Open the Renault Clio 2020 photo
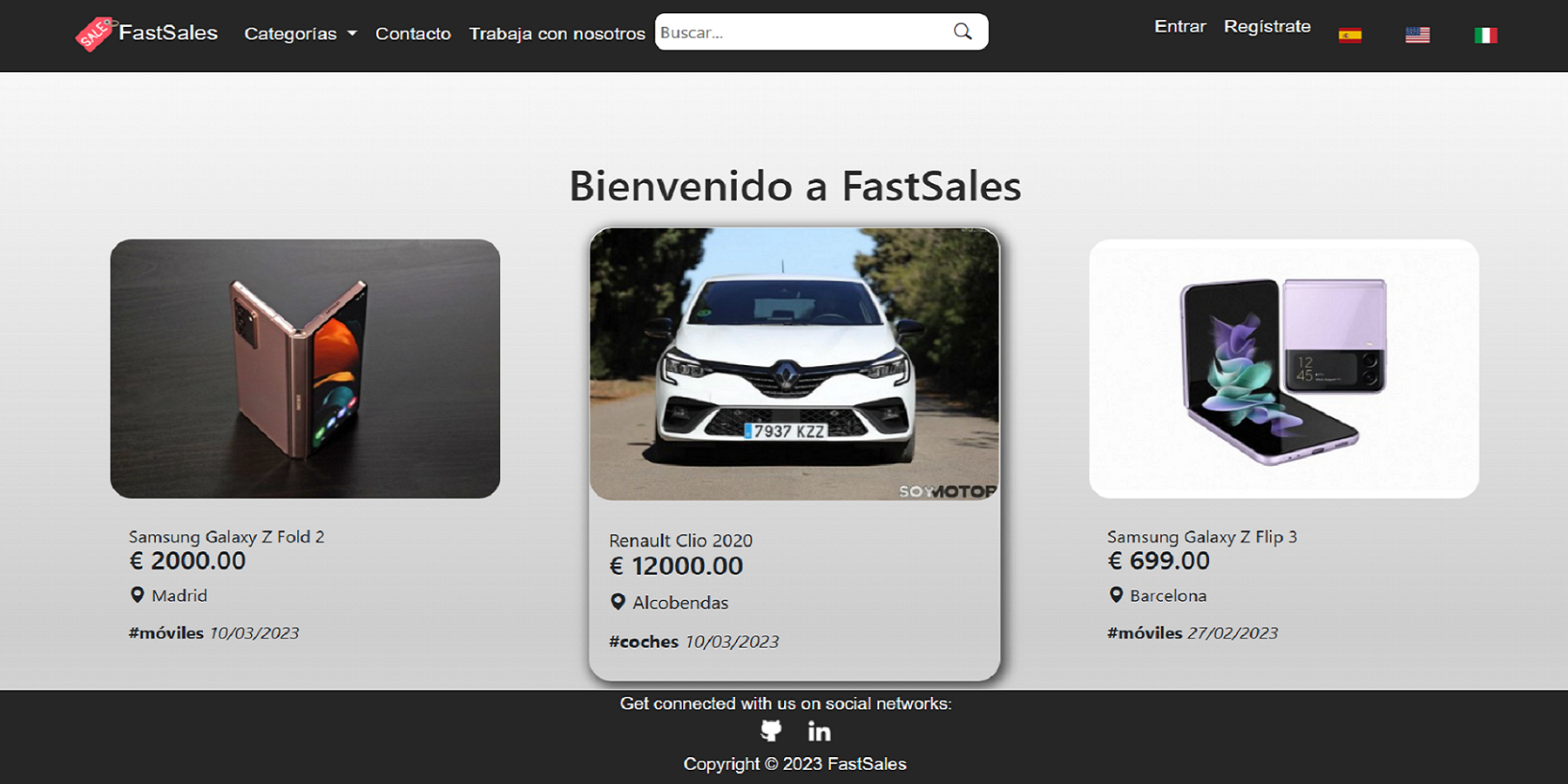 [x=794, y=364]
